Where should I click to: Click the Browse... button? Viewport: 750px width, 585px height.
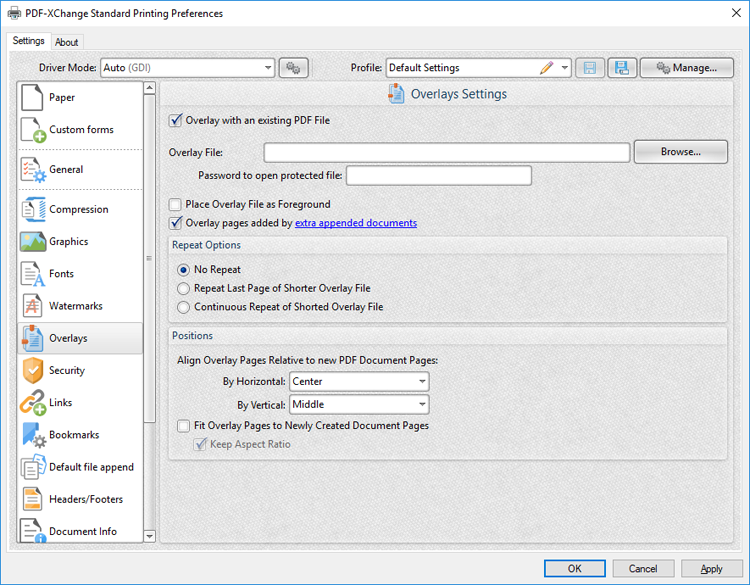[x=680, y=152]
